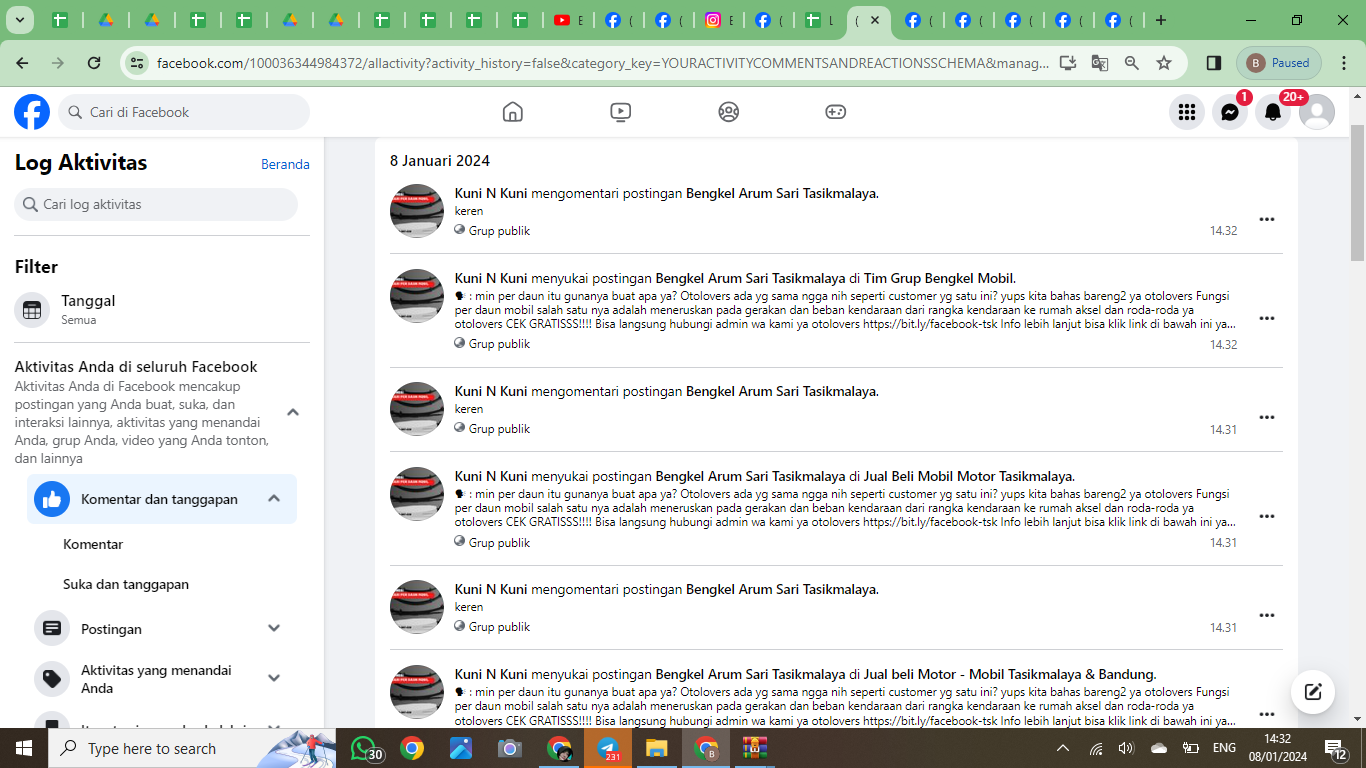
Task: Open the Chrome three-dot menu
Action: pyautogui.click(x=1343, y=63)
